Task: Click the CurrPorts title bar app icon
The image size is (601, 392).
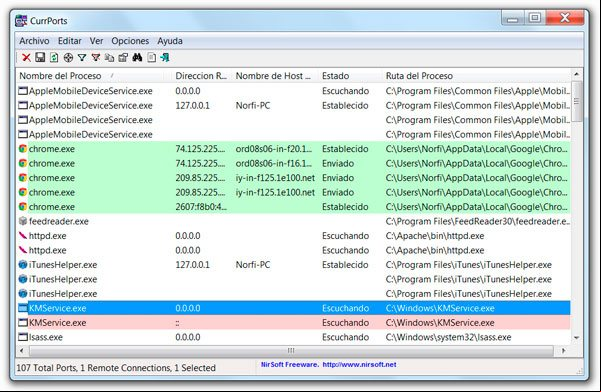Action: [x=21, y=21]
